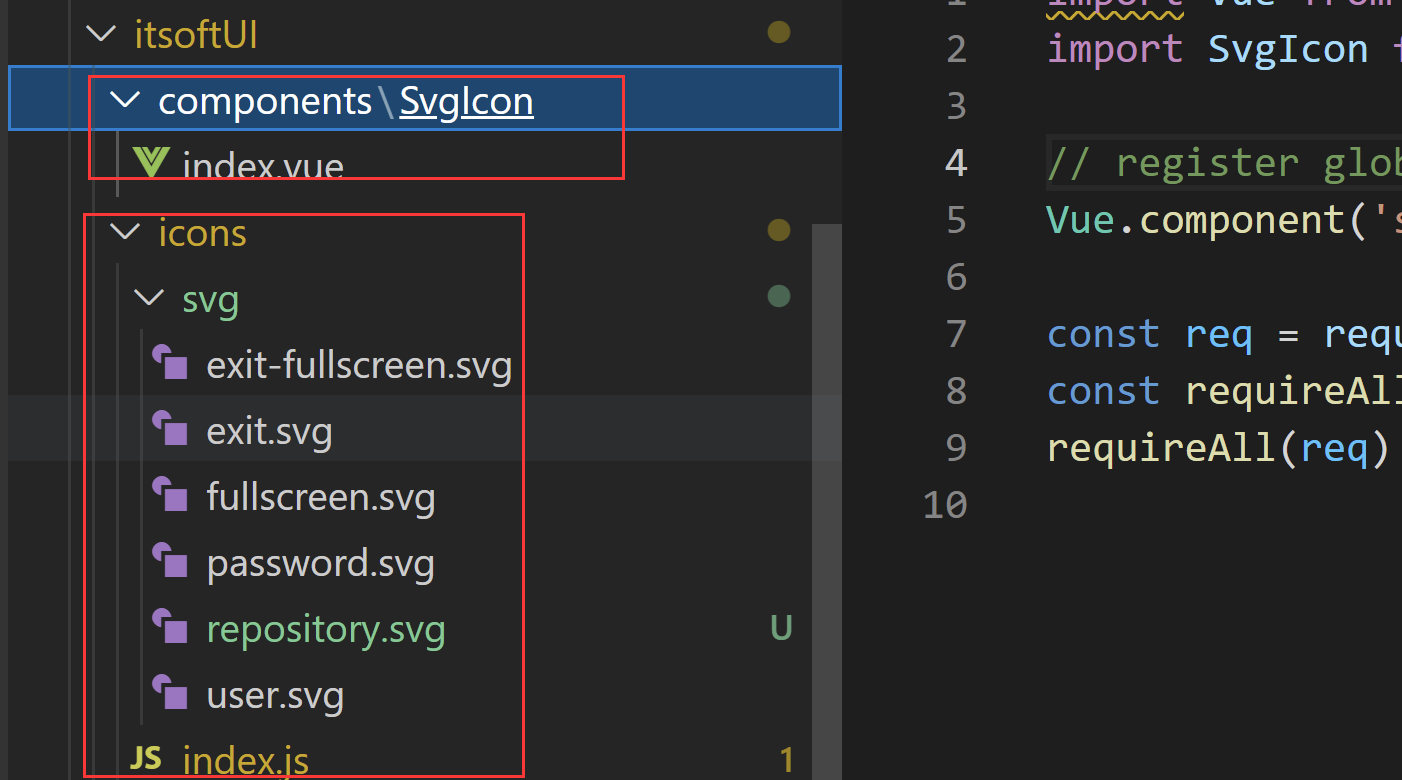Click the exit-fullscreen.svg file icon
The image size is (1402, 780).
tap(170, 364)
